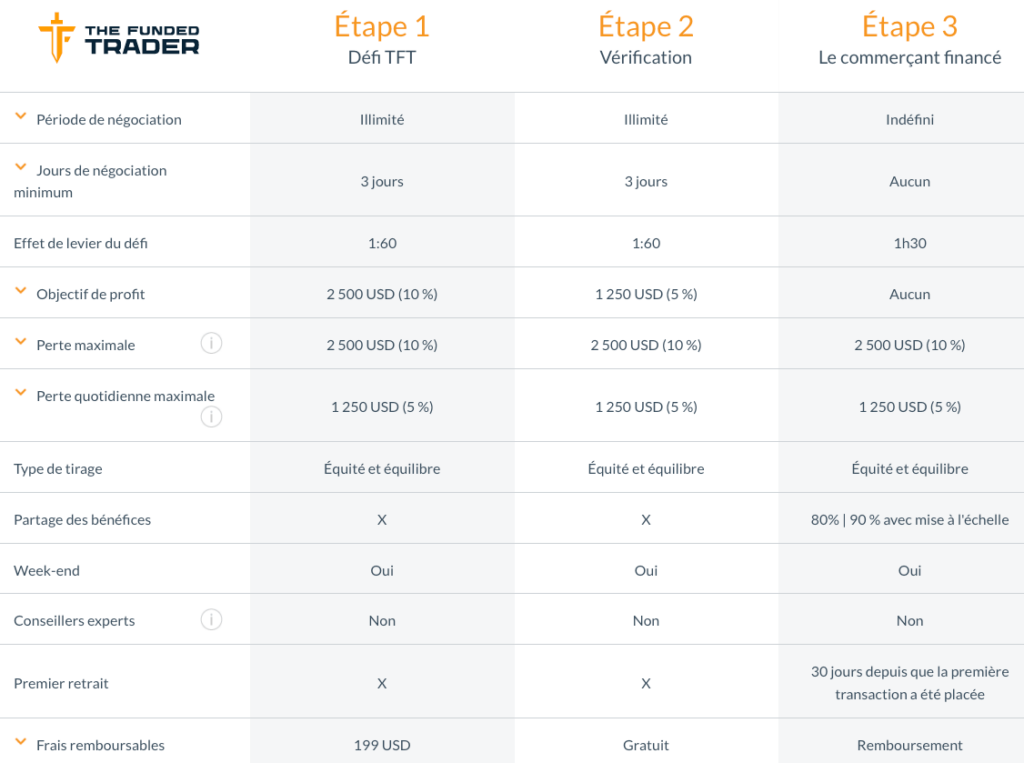The width and height of the screenshot is (1024, 763).
Task: Expand the Jours de négociation minimum row
Action: (x=20, y=166)
